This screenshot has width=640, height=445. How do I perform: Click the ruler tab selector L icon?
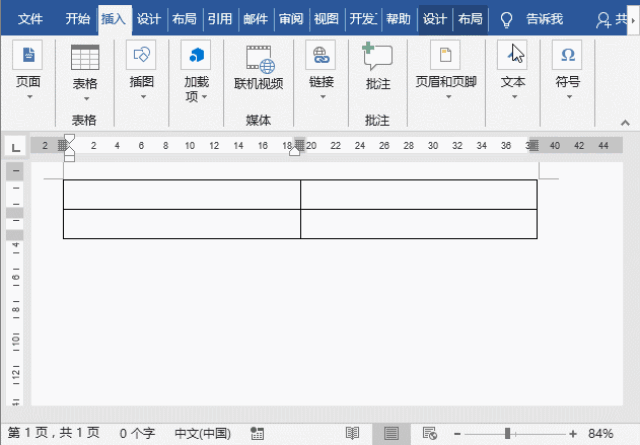[16, 146]
